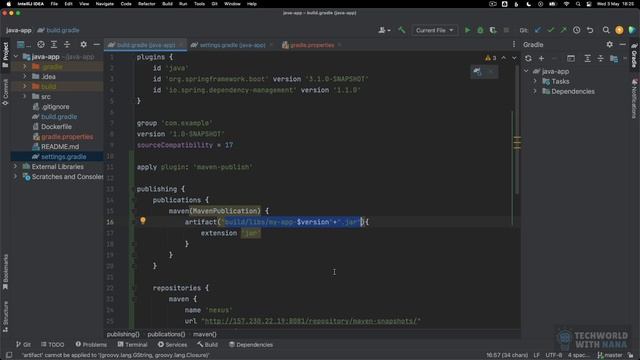This screenshot has width=640, height=360.
Task: Hide the Gradle tool window
Action: point(622,44)
